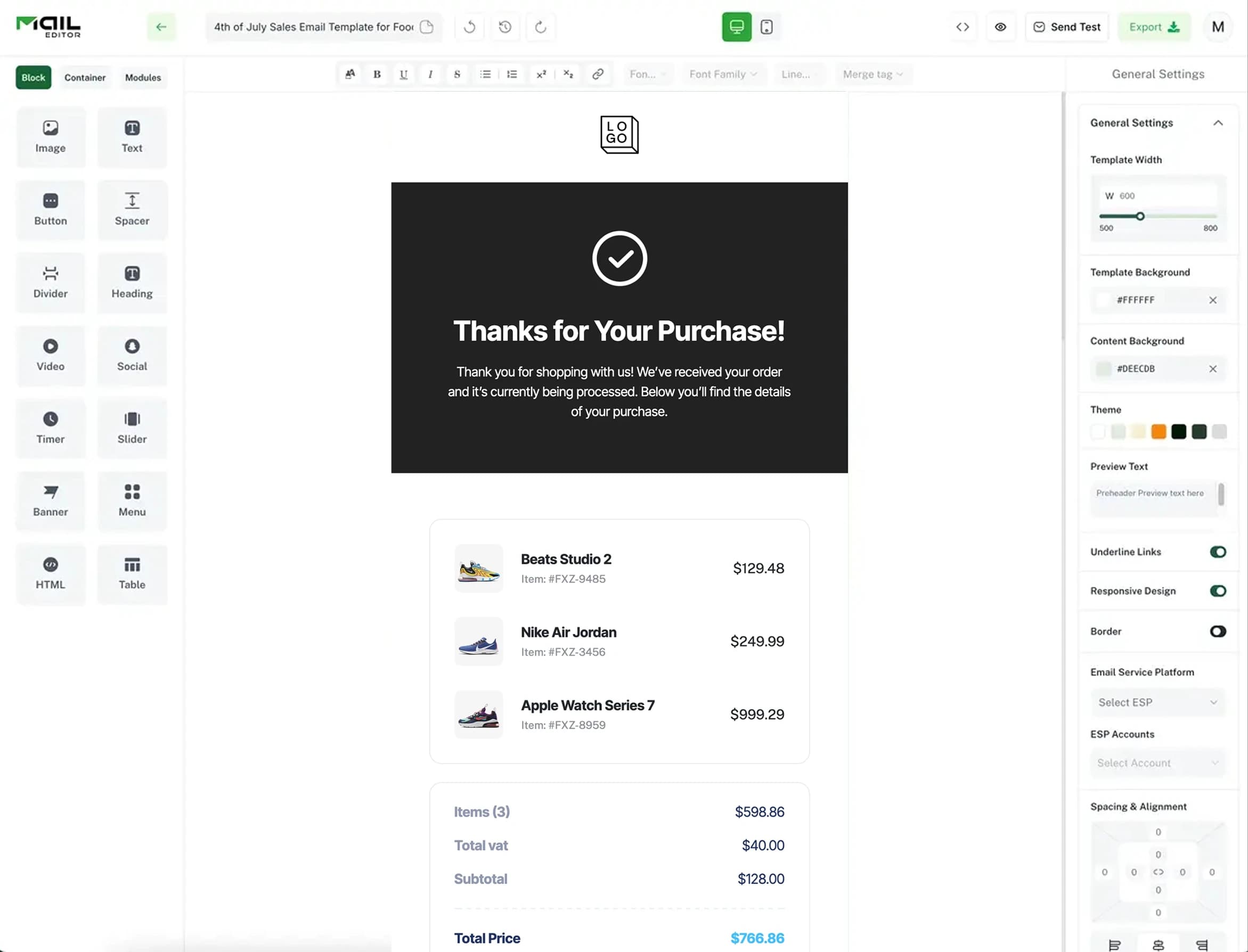This screenshot has height=952, width=1248.
Task: Switch to mobile preview mode
Action: 766,27
